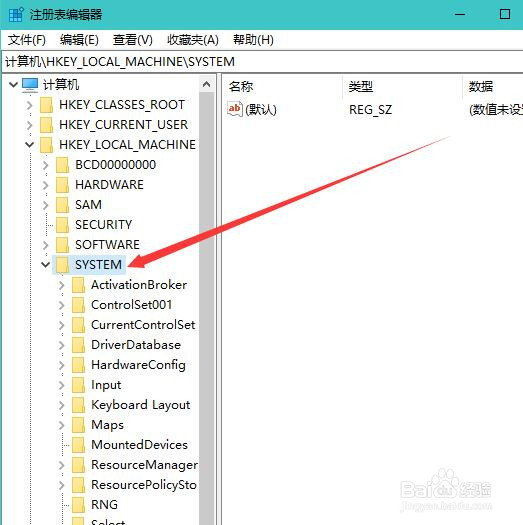Click the Registry Editor app icon in title bar

(x=16, y=14)
